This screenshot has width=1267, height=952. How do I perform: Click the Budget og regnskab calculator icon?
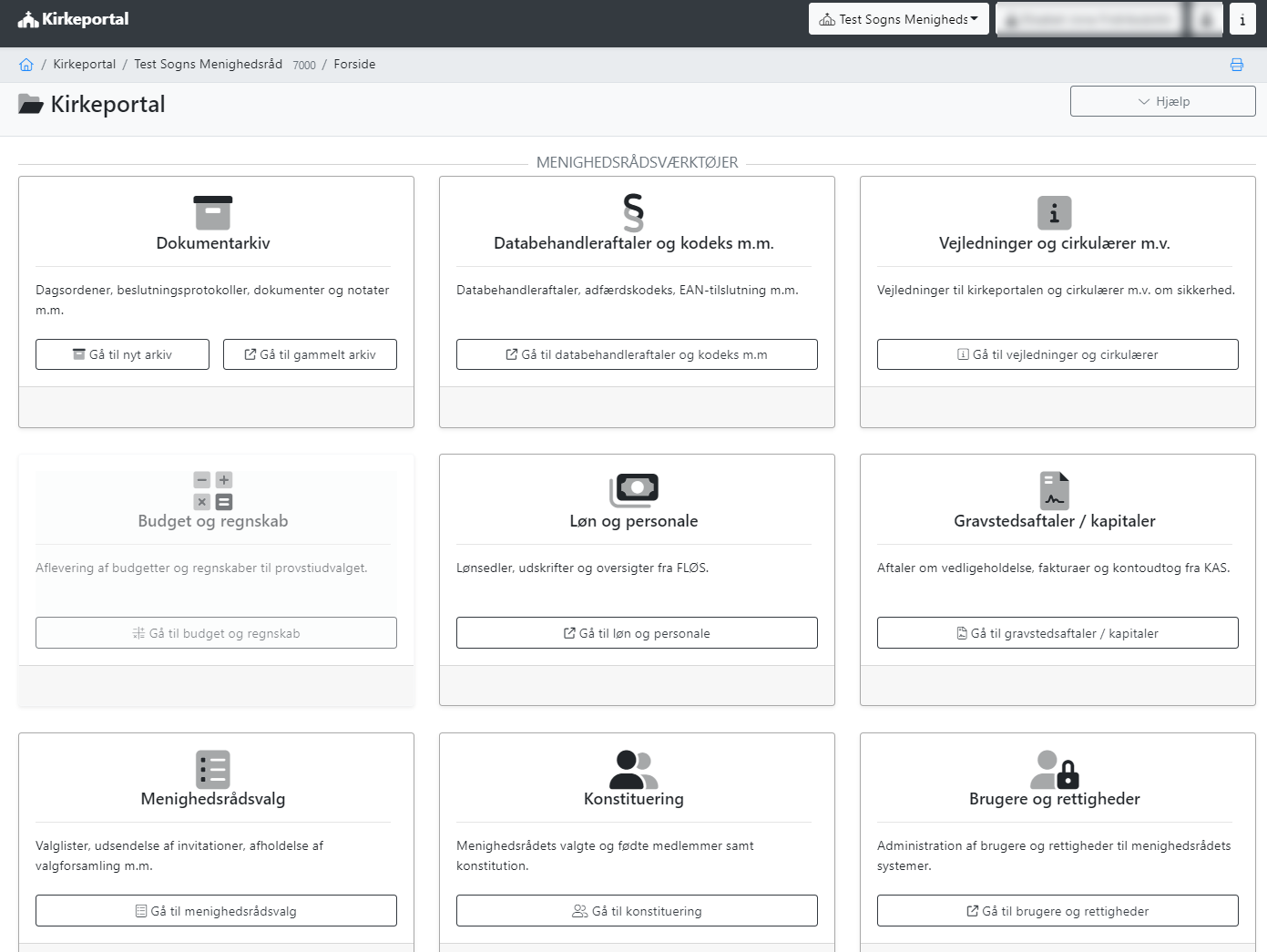click(x=213, y=490)
